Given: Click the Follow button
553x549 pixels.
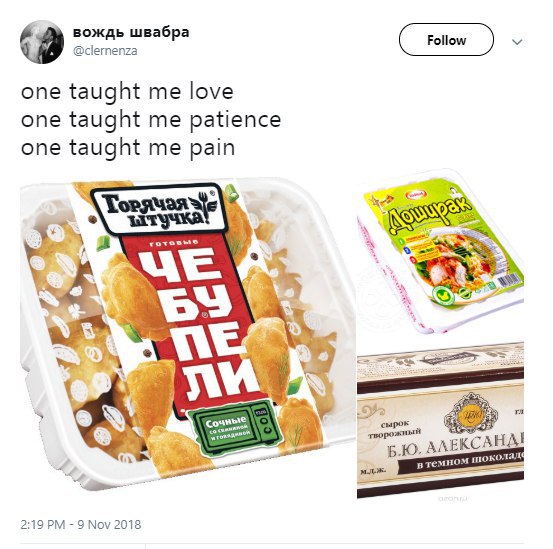Looking at the screenshot, I should point(446,40).
